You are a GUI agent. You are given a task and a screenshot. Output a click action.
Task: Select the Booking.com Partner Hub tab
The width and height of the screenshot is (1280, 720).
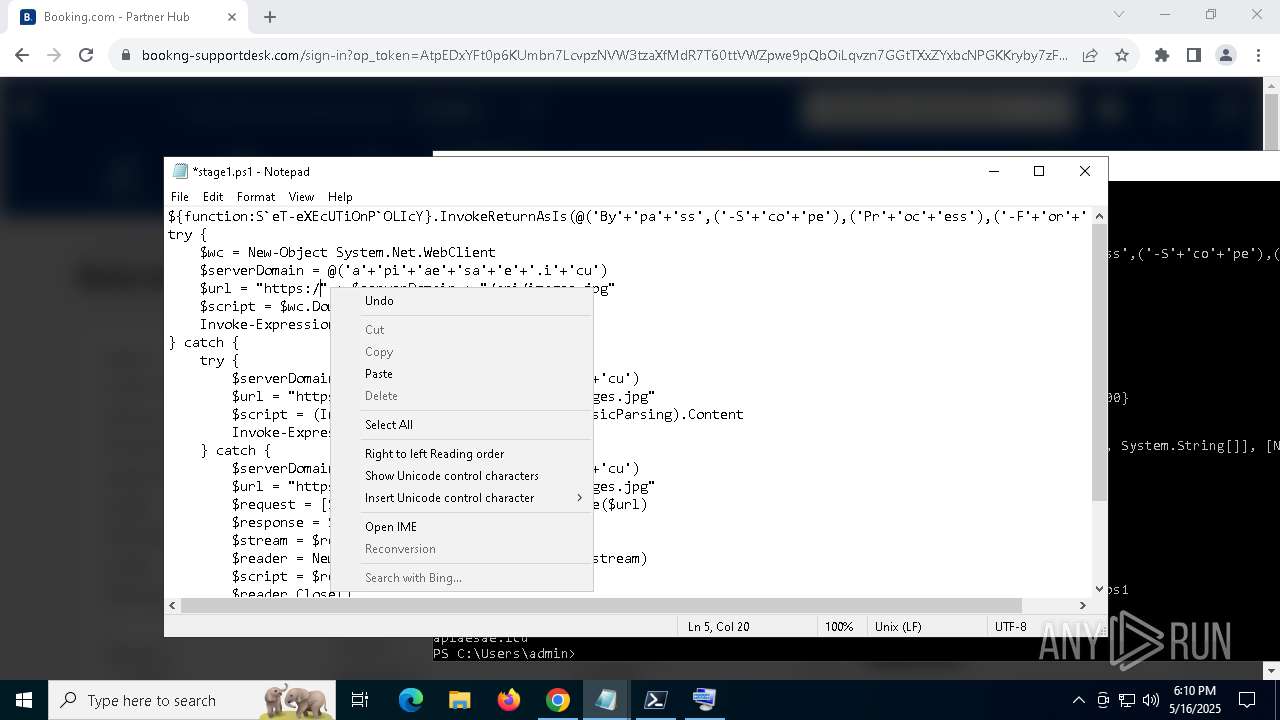[128, 17]
